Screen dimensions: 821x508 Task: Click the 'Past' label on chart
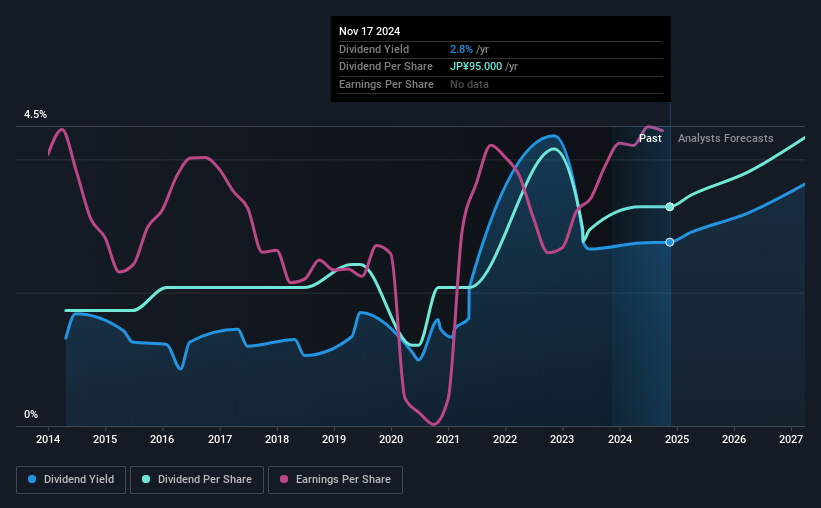(650, 138)
